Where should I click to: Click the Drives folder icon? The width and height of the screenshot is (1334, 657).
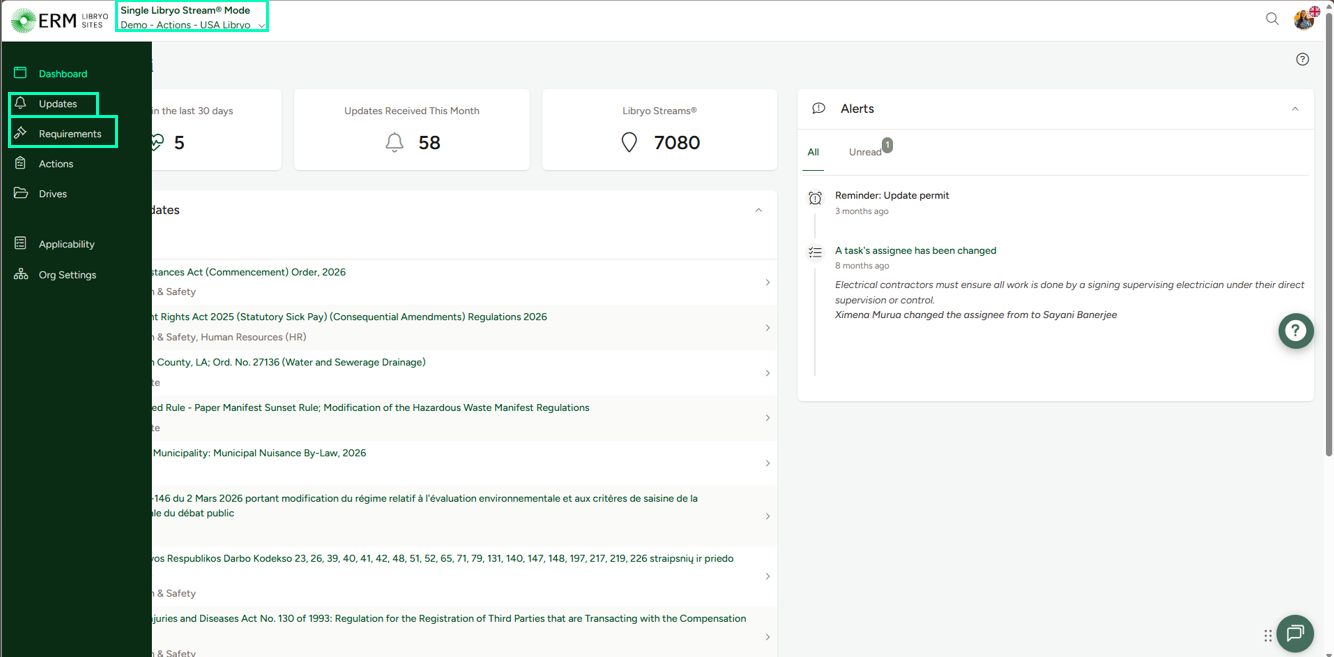(20, 193)
